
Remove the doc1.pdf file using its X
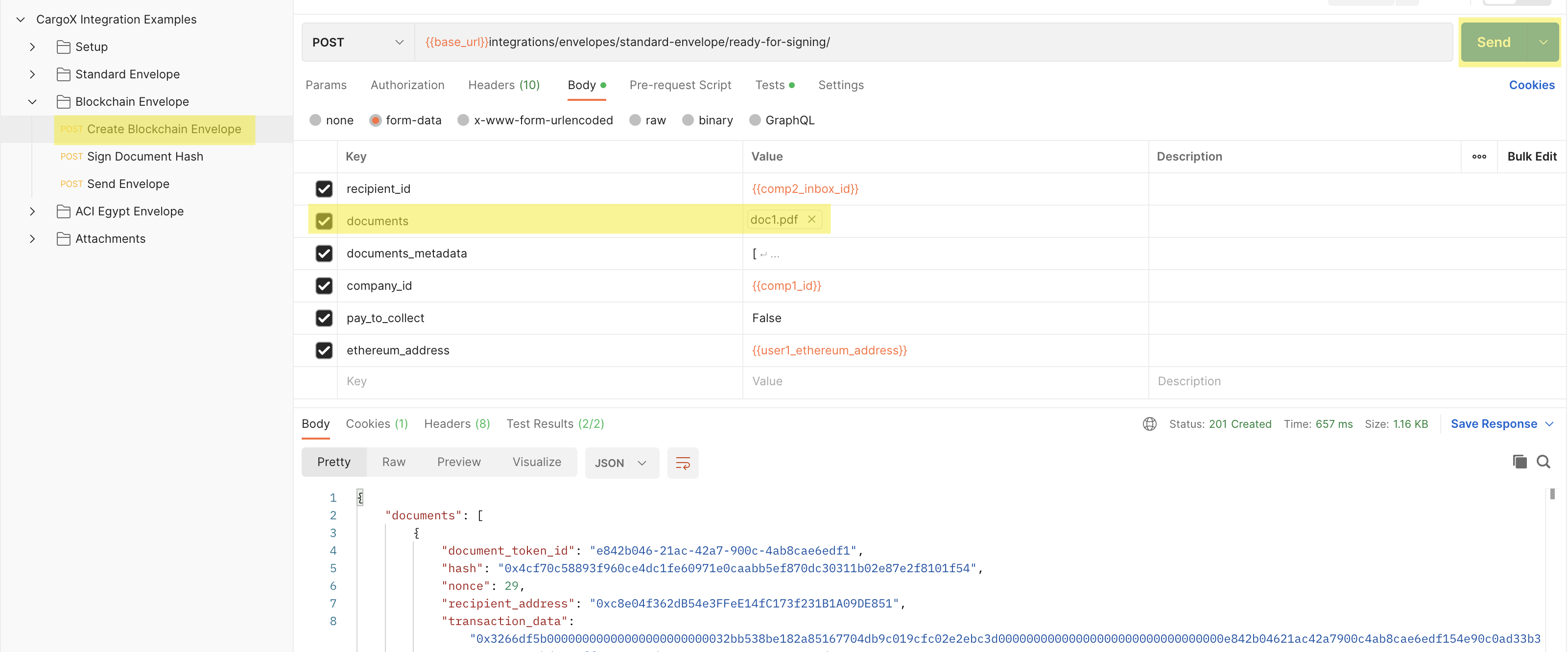coord(811,220)
